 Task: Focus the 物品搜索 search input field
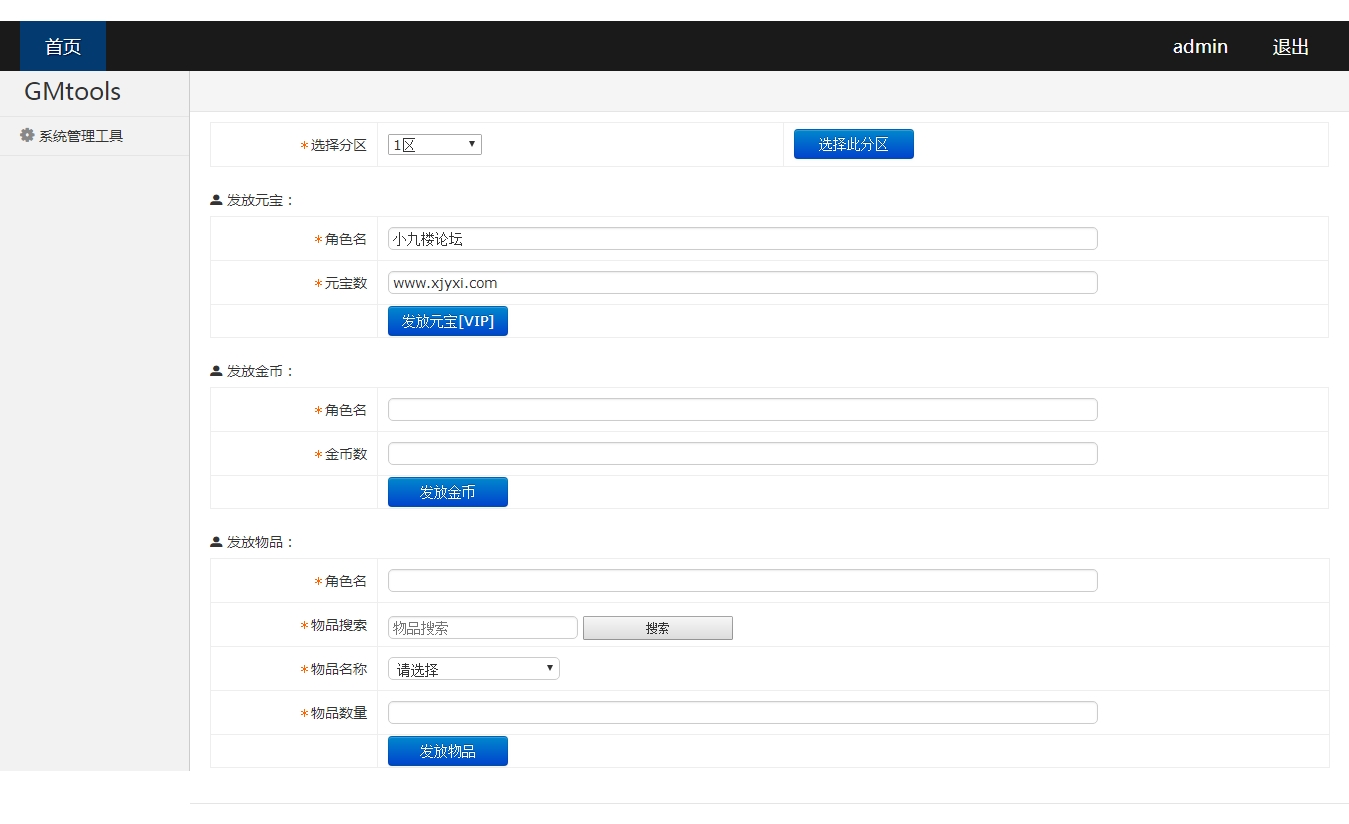pos(482,628)
